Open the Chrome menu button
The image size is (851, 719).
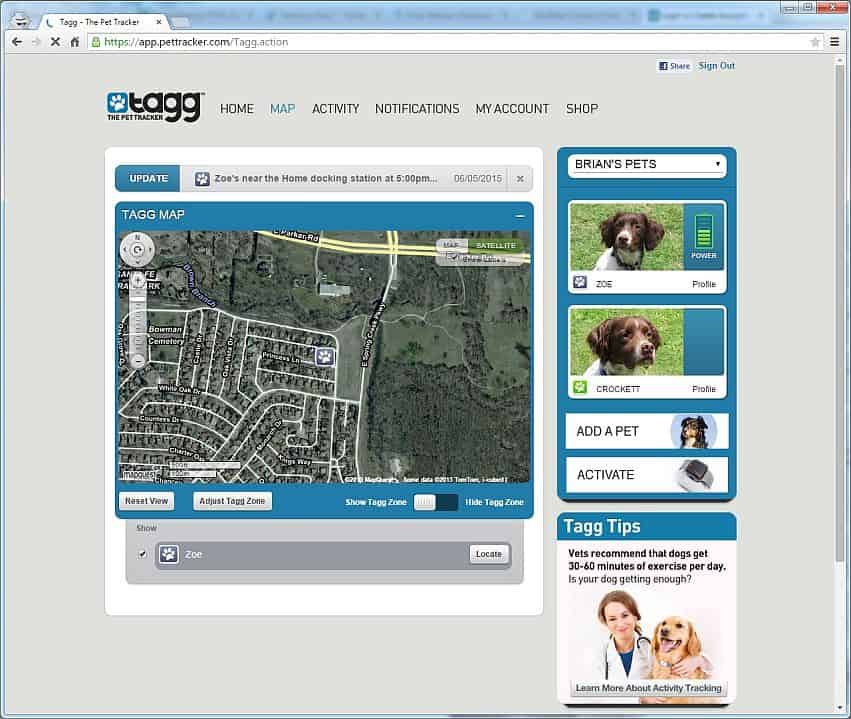pos(835,42)
